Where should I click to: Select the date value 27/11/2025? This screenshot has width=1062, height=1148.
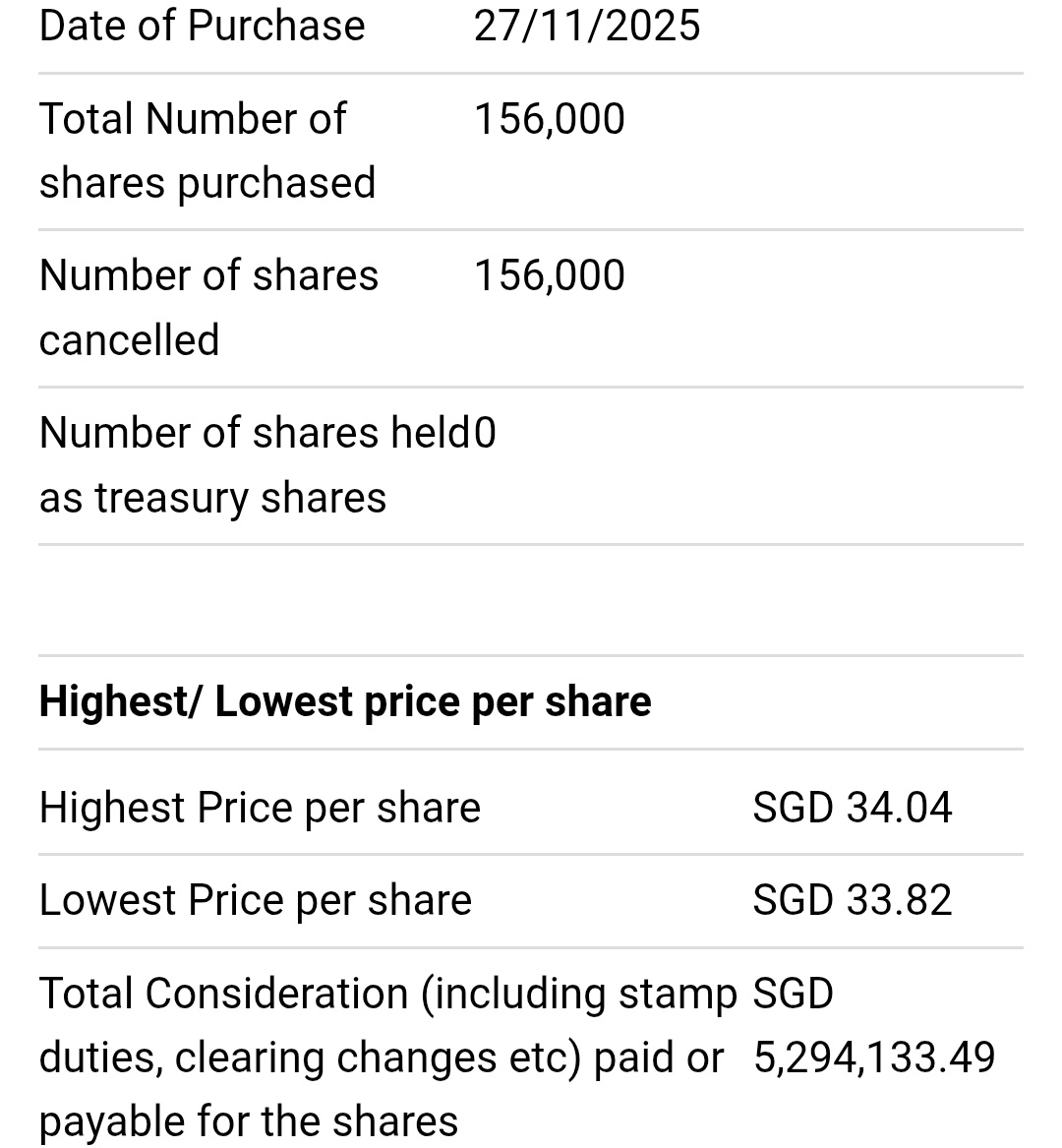[587, 27]
